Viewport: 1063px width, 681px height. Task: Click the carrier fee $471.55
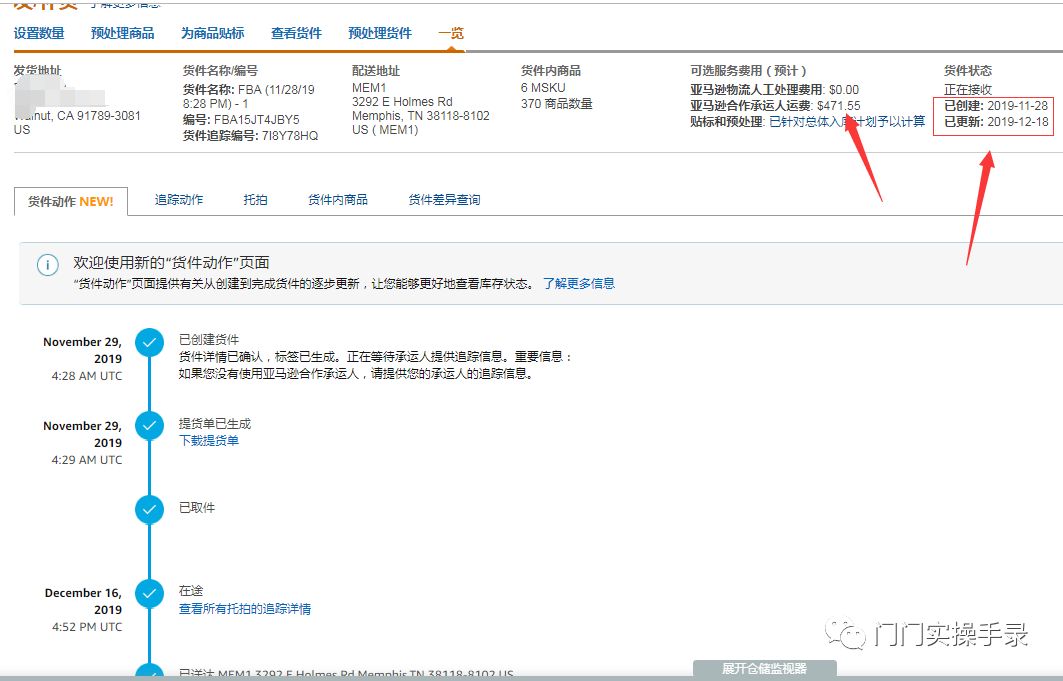coord(839,106)
